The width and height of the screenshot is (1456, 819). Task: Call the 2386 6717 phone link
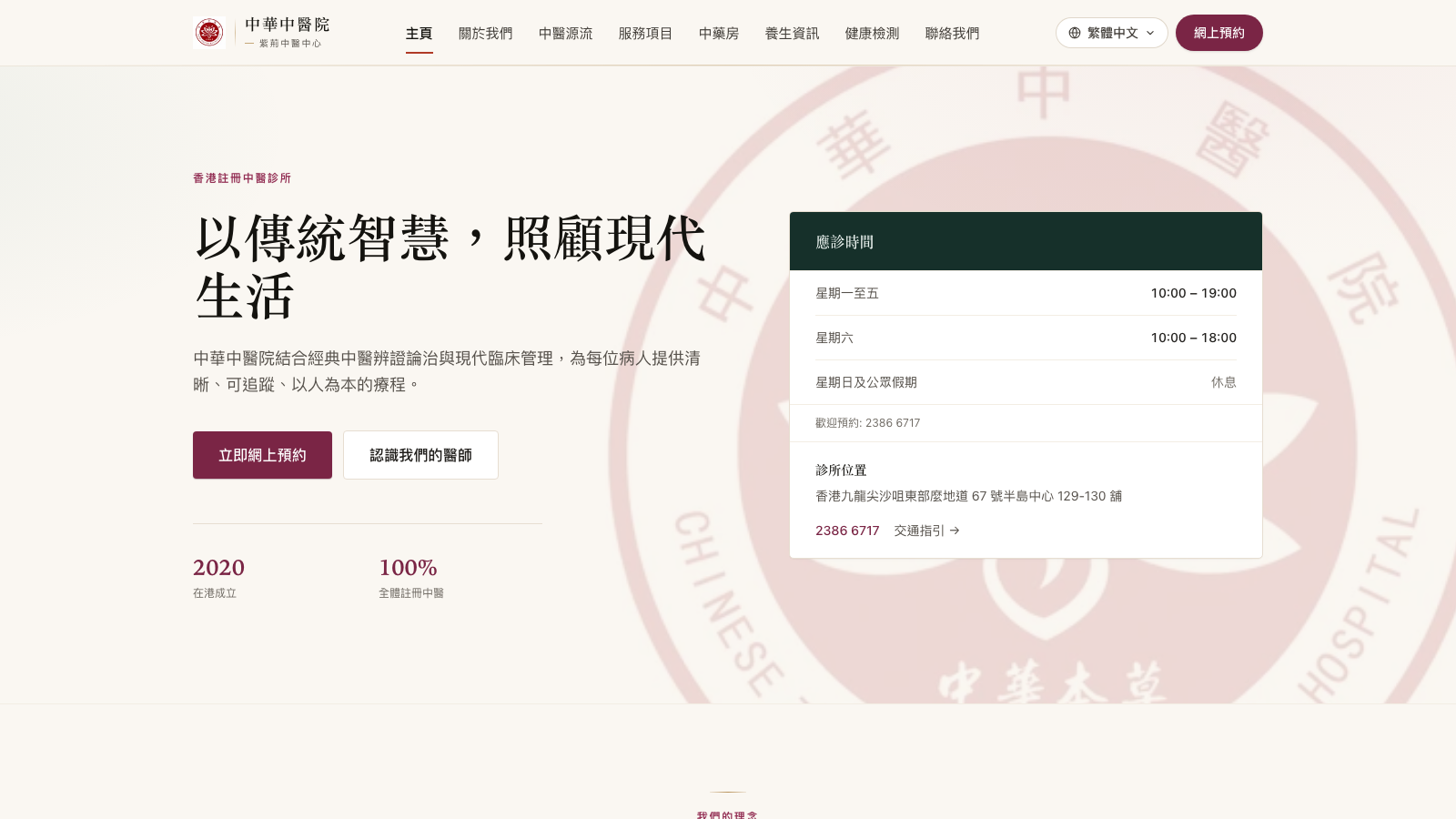pyautogui.click(x=847, y=531)
